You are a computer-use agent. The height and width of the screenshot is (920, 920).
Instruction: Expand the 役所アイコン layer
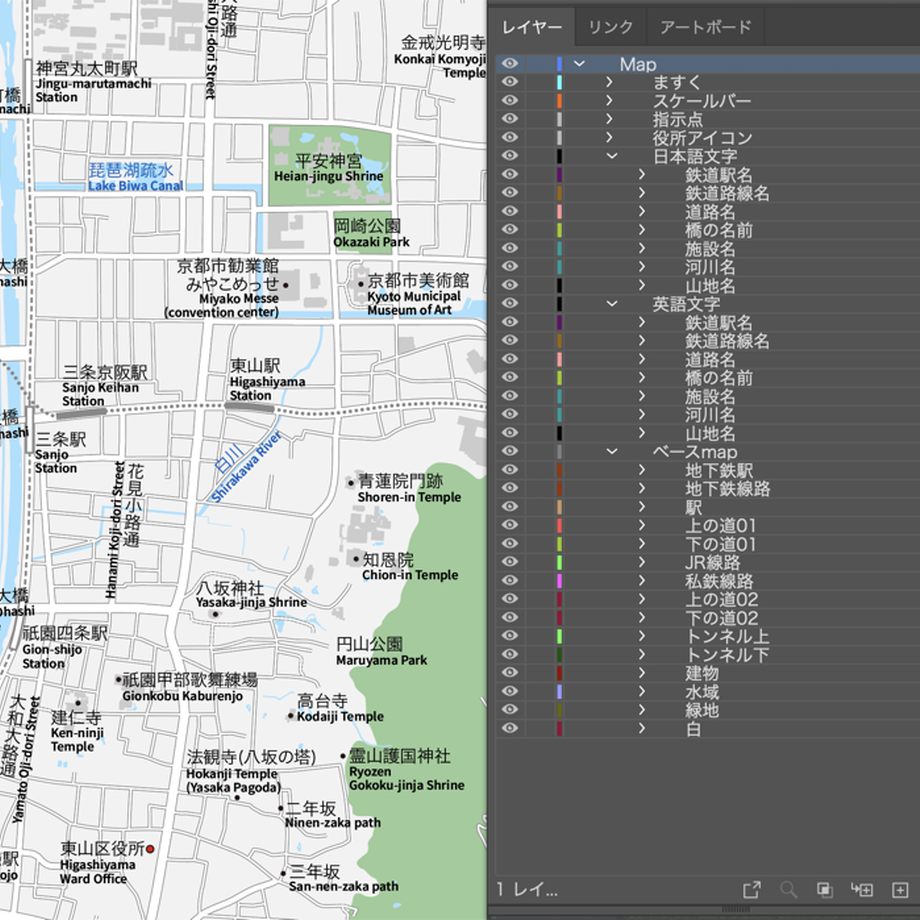coord(609,137)
